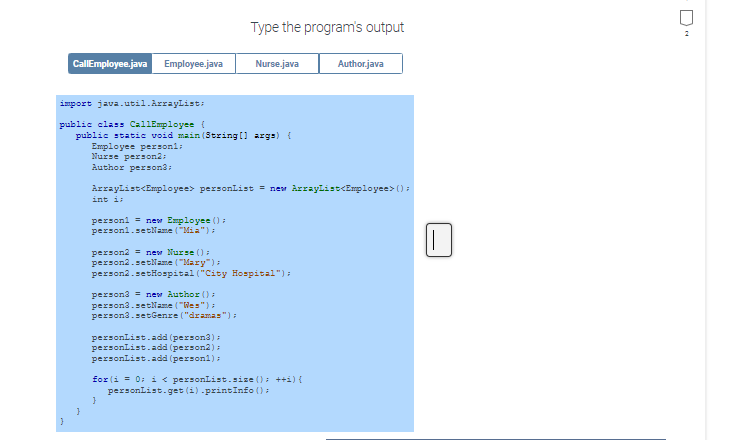This screenshot has width=730, height=440.
Task: Click the setGenre("dramas") line
Action: coord(164,316)
